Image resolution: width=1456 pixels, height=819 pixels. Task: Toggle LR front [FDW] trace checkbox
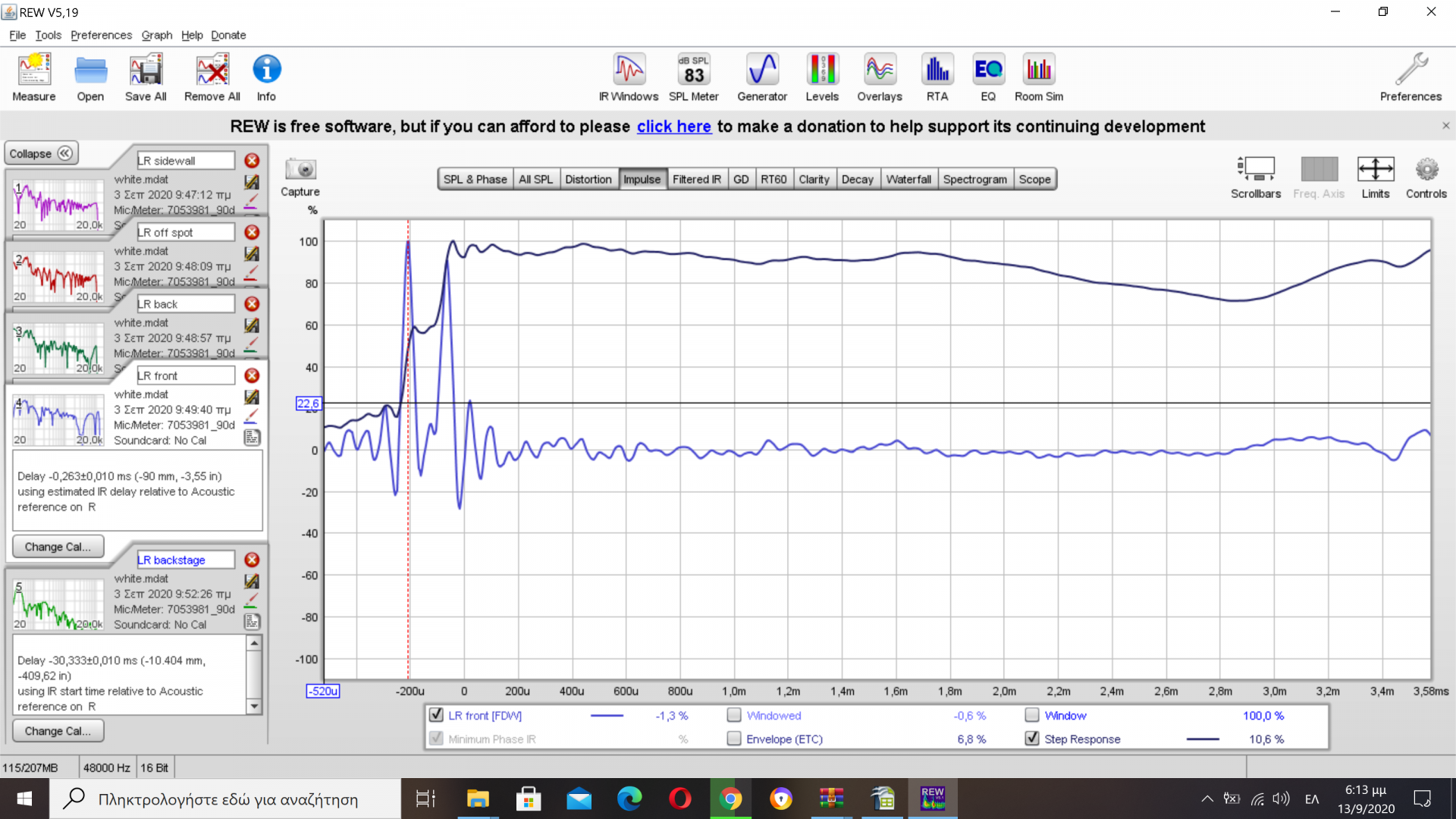click(436, 714)
